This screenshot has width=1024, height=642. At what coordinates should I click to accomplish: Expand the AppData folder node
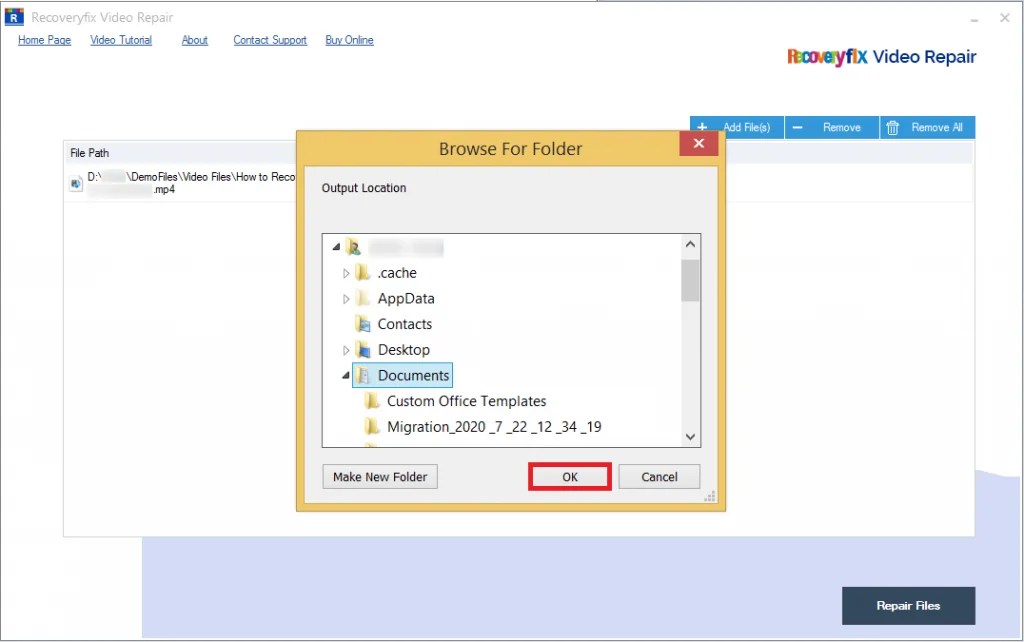coord(346,299)
